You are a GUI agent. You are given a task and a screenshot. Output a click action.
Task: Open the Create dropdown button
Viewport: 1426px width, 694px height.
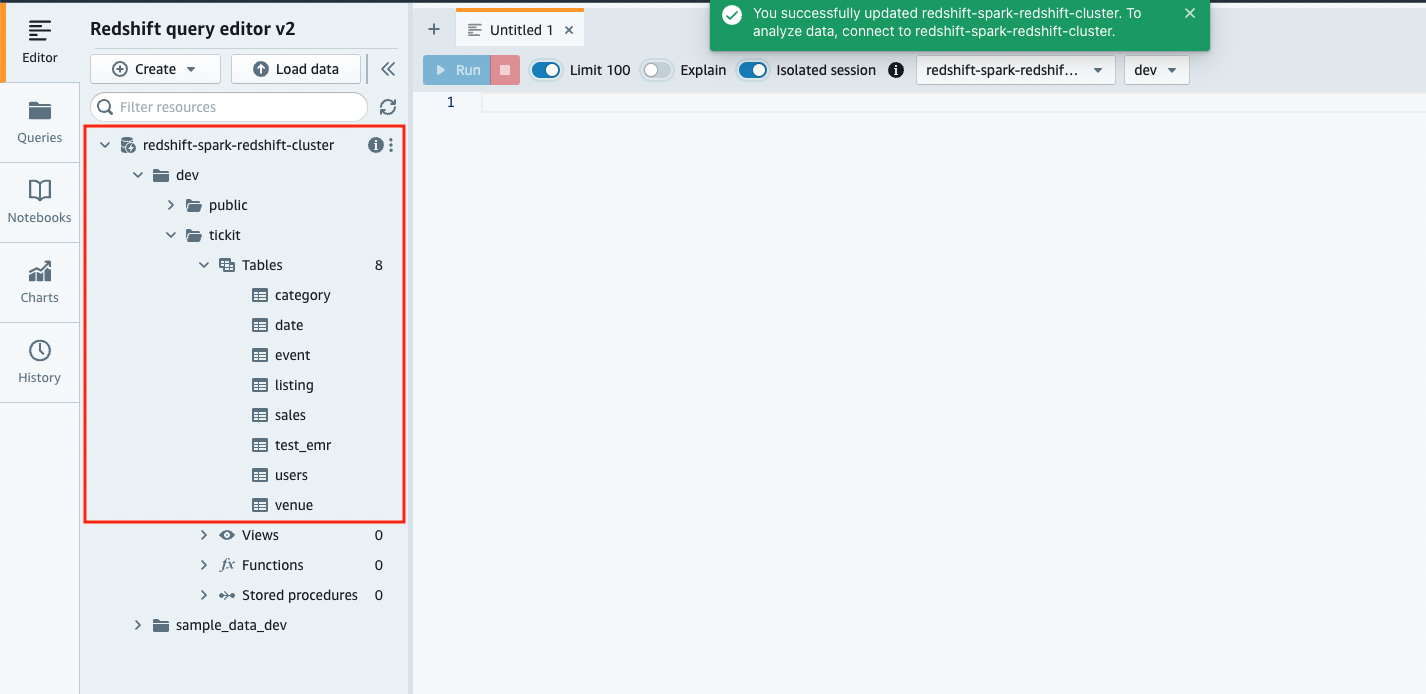(156, 69)
